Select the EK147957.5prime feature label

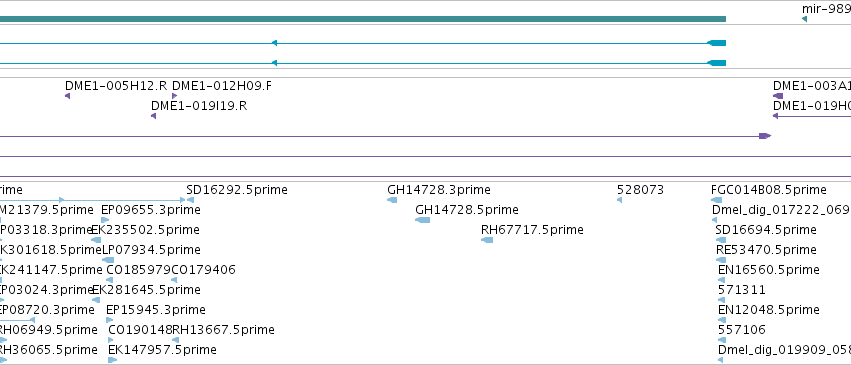click(x=162, y=350)
